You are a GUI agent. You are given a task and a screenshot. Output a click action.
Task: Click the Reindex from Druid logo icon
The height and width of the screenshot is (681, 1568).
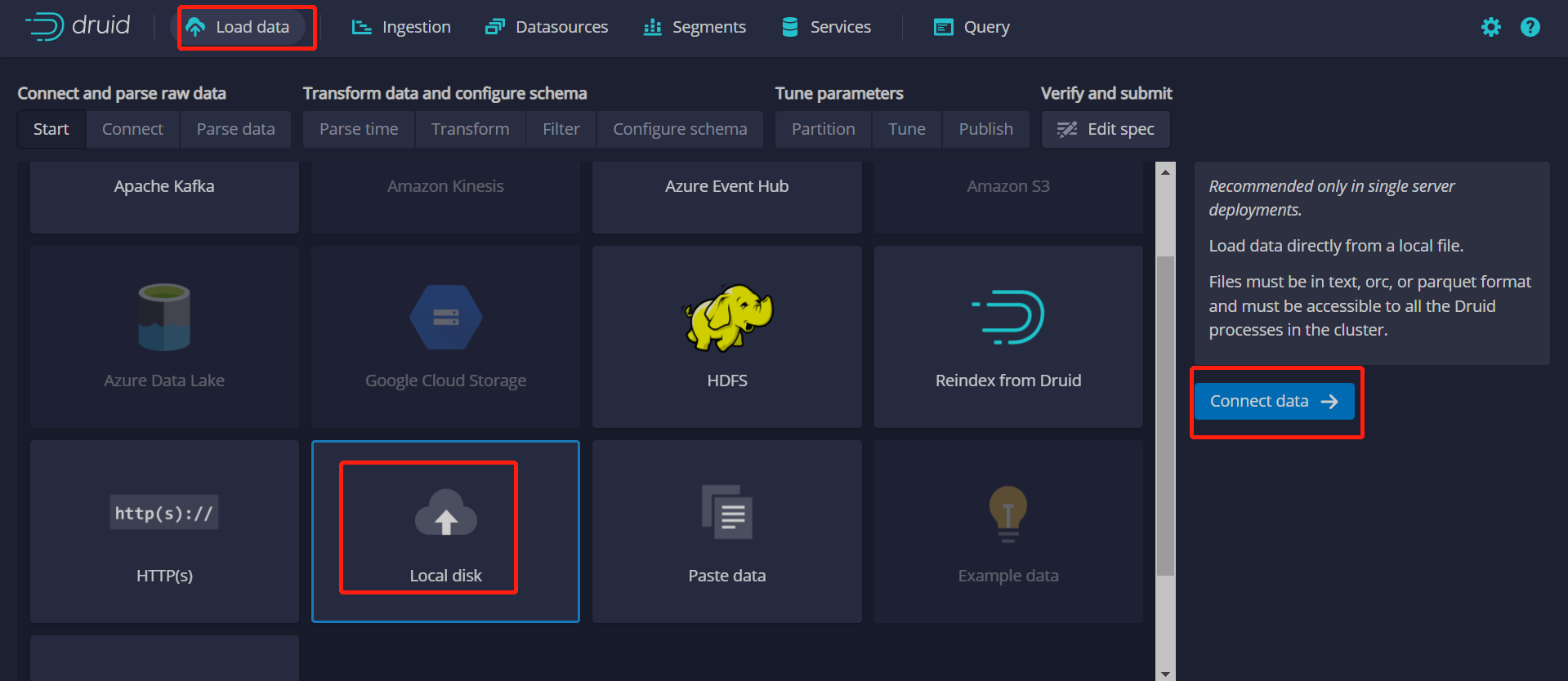1008,317
